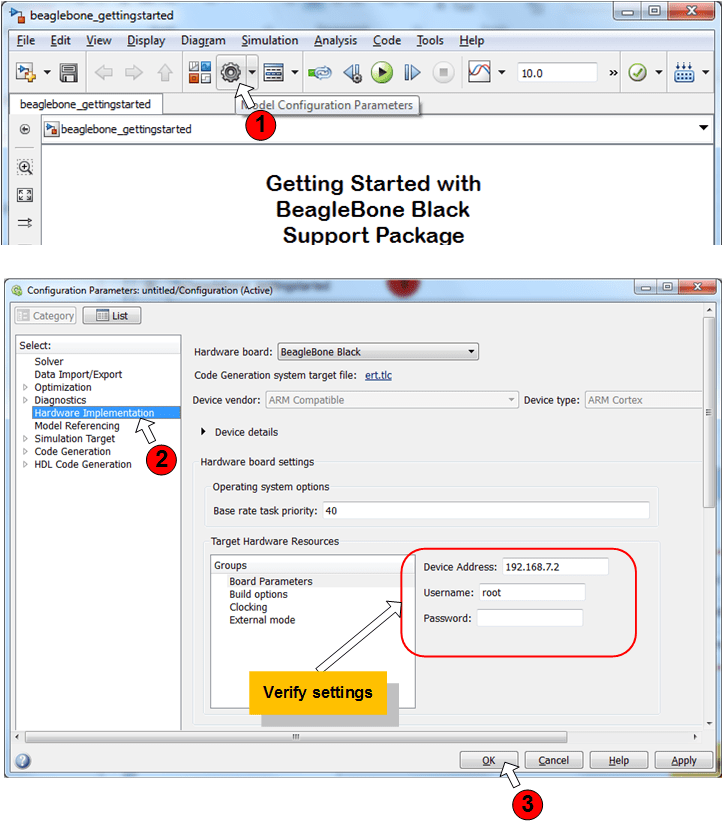Select Build options in Groups list
Image resolution: width=723 pixels, height=830 pixels.
pyautogui.click(x=258, y=594)
